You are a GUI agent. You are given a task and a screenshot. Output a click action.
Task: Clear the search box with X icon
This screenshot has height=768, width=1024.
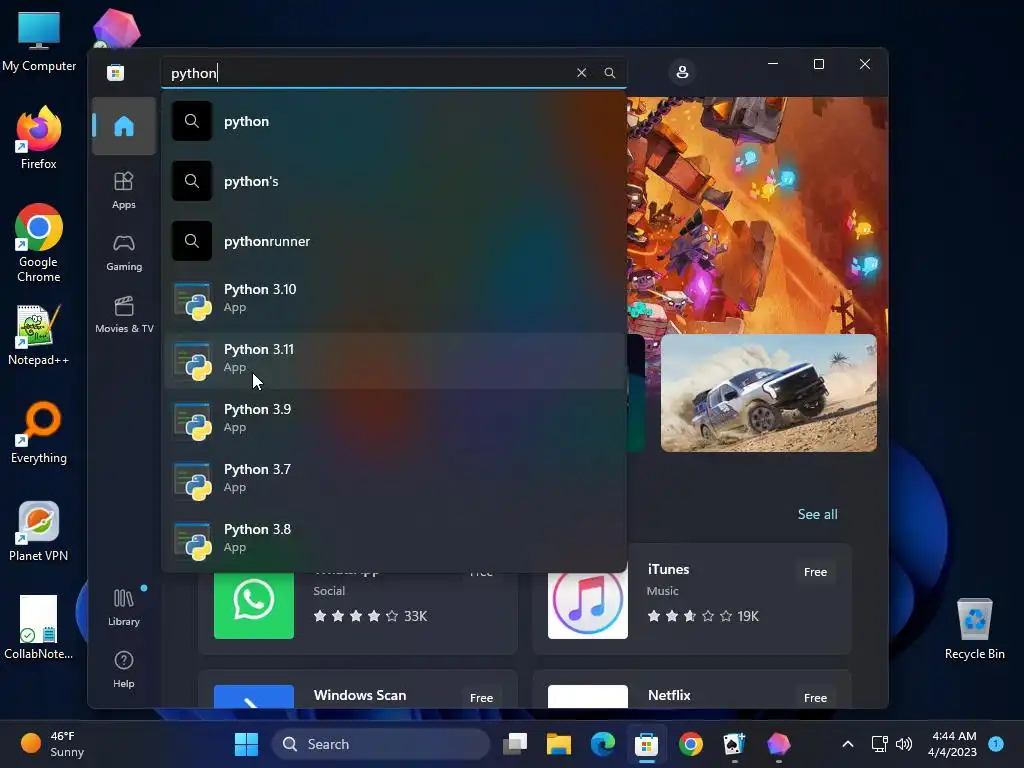(581, 72)
